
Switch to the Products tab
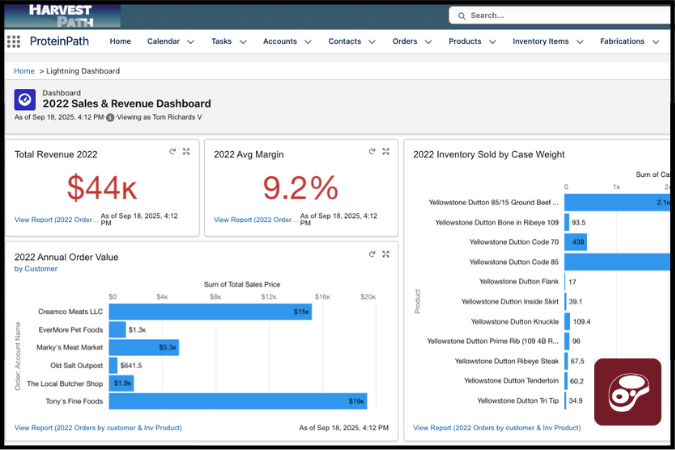pyautogui.click(x=464, y=41)
